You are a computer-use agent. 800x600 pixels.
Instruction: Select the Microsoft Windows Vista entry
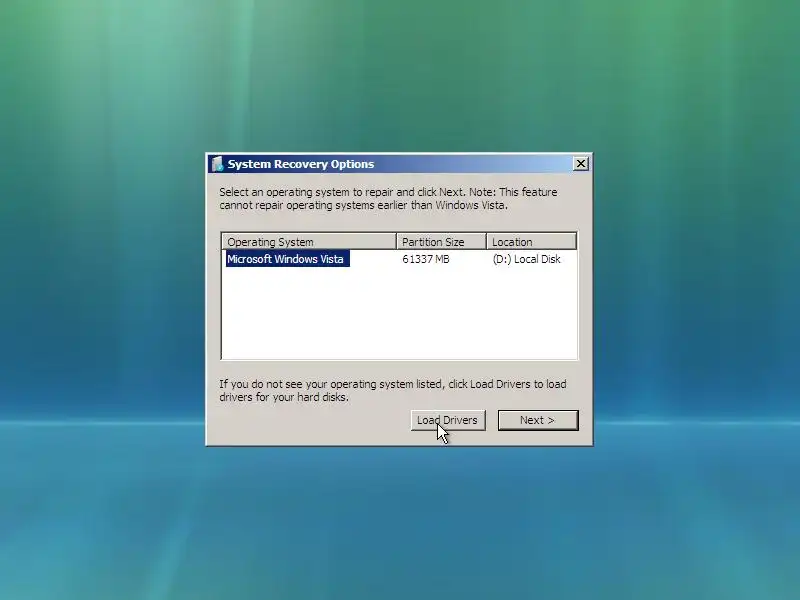point(287,259)
